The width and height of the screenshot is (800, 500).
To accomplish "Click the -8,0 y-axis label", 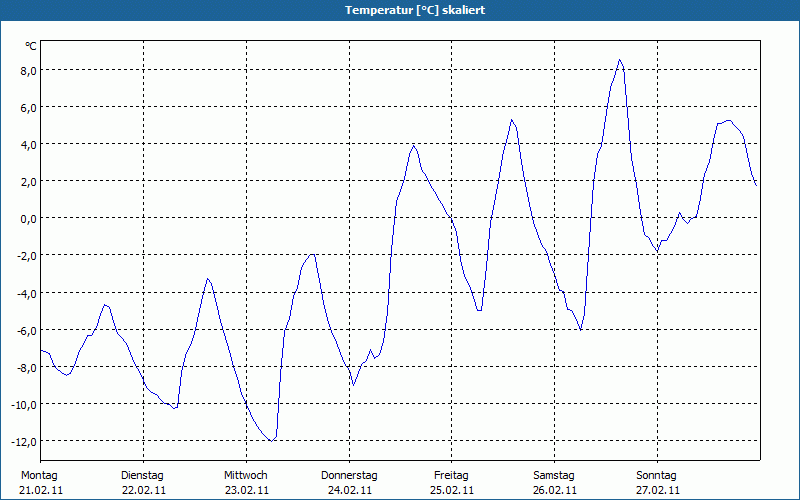I will pos(27,367).
